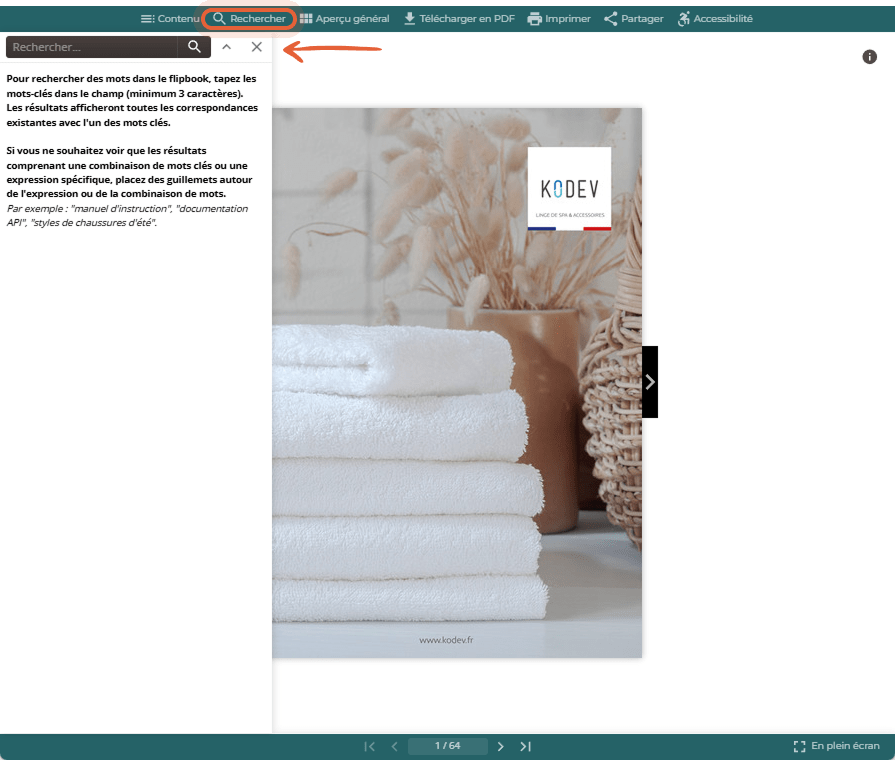Click the info icon at top right
This screenshot has width=895, height=760.
click(869, 57)
